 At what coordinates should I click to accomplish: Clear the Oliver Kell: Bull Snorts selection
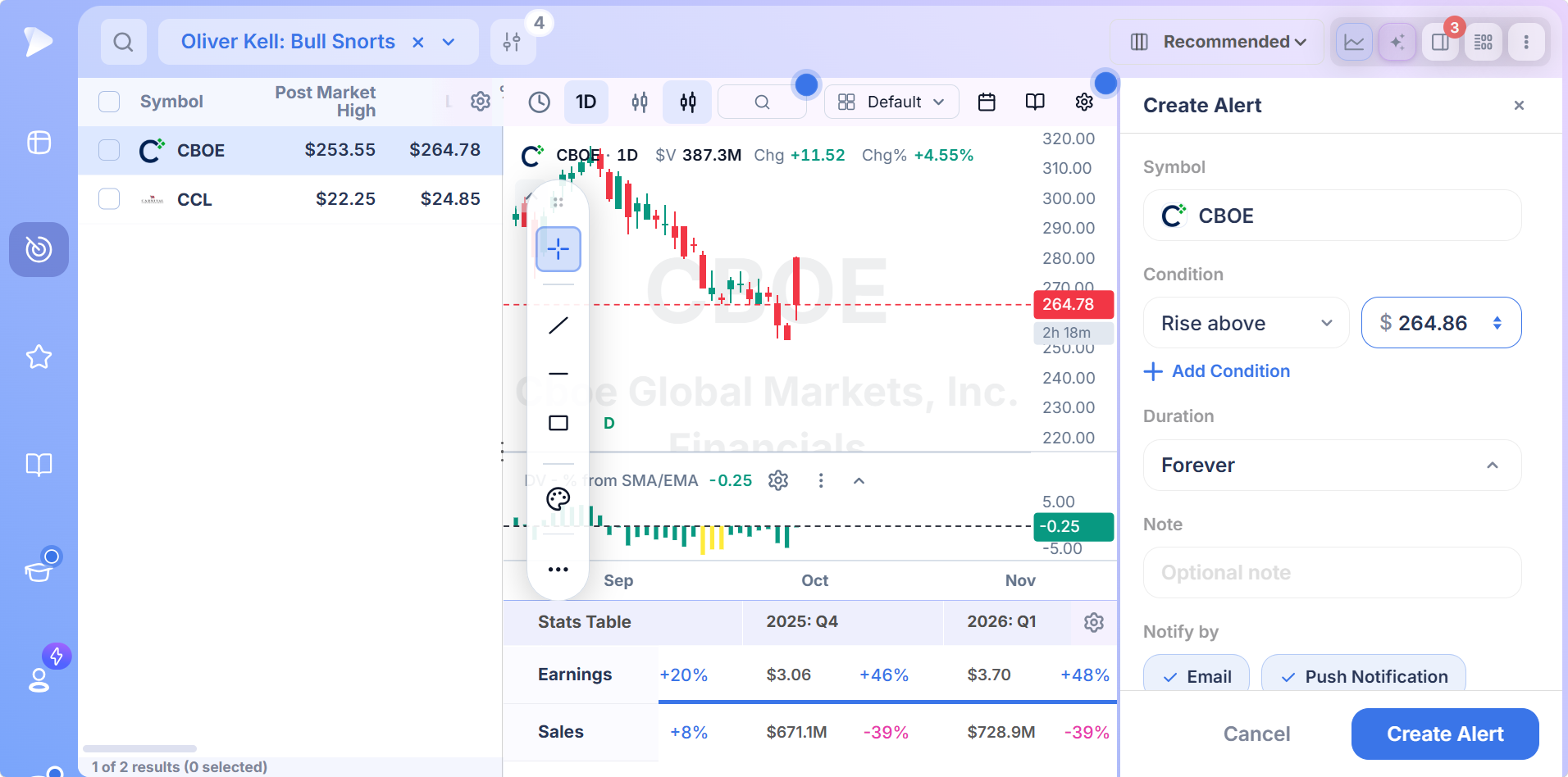pyautogui.click(x=418, y=42)
